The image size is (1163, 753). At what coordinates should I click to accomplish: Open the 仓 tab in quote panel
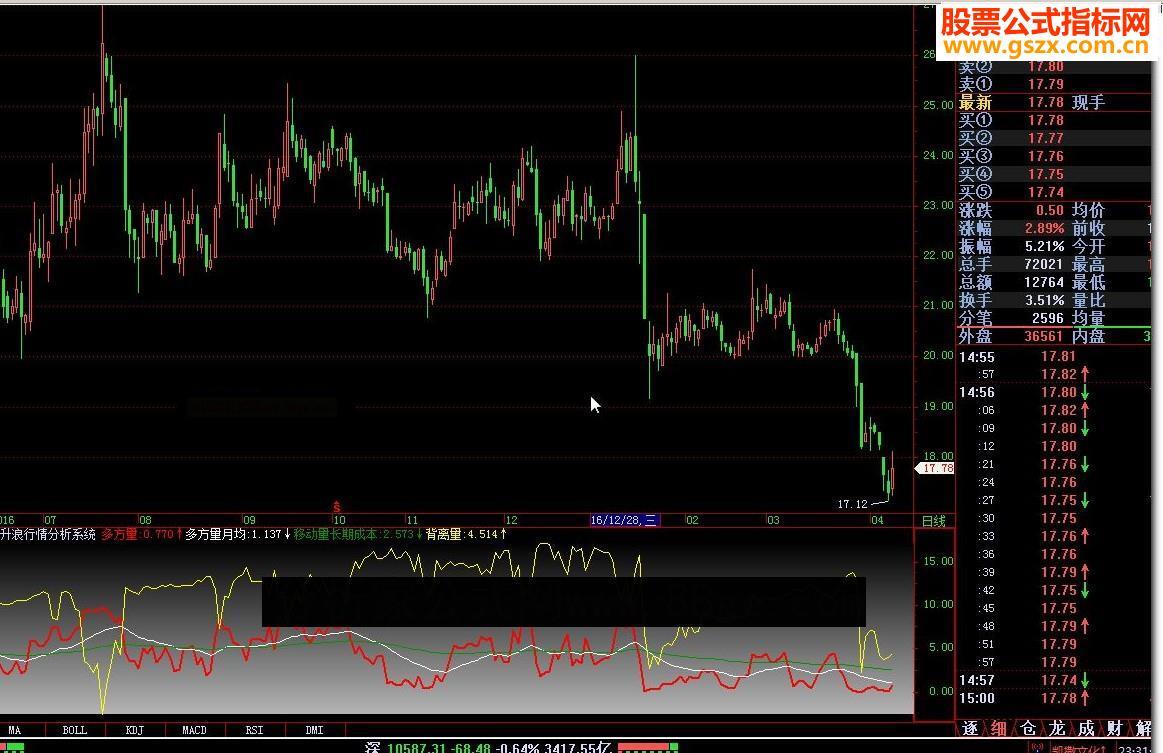(x=1027, y=728)
